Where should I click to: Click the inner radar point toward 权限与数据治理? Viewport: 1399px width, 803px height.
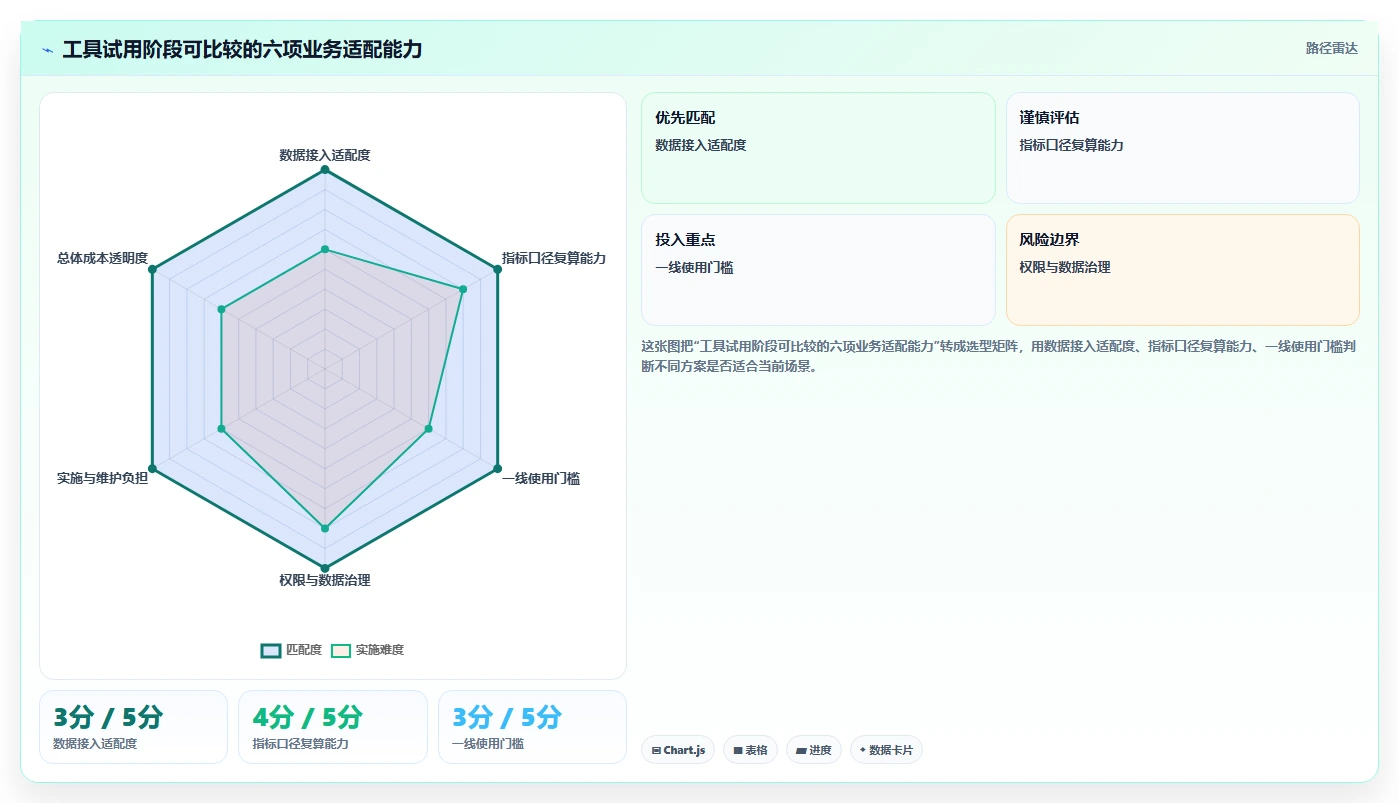pos(325,528)
